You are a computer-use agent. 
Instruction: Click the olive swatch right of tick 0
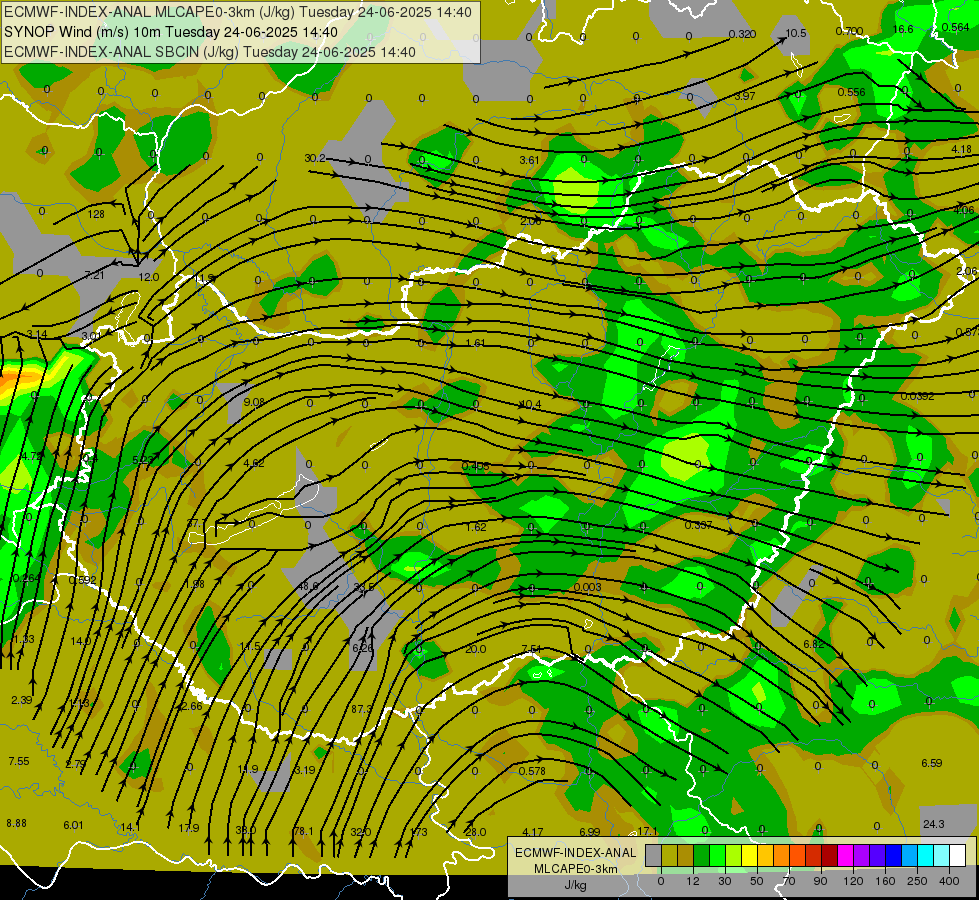click(x=670, y=855)
